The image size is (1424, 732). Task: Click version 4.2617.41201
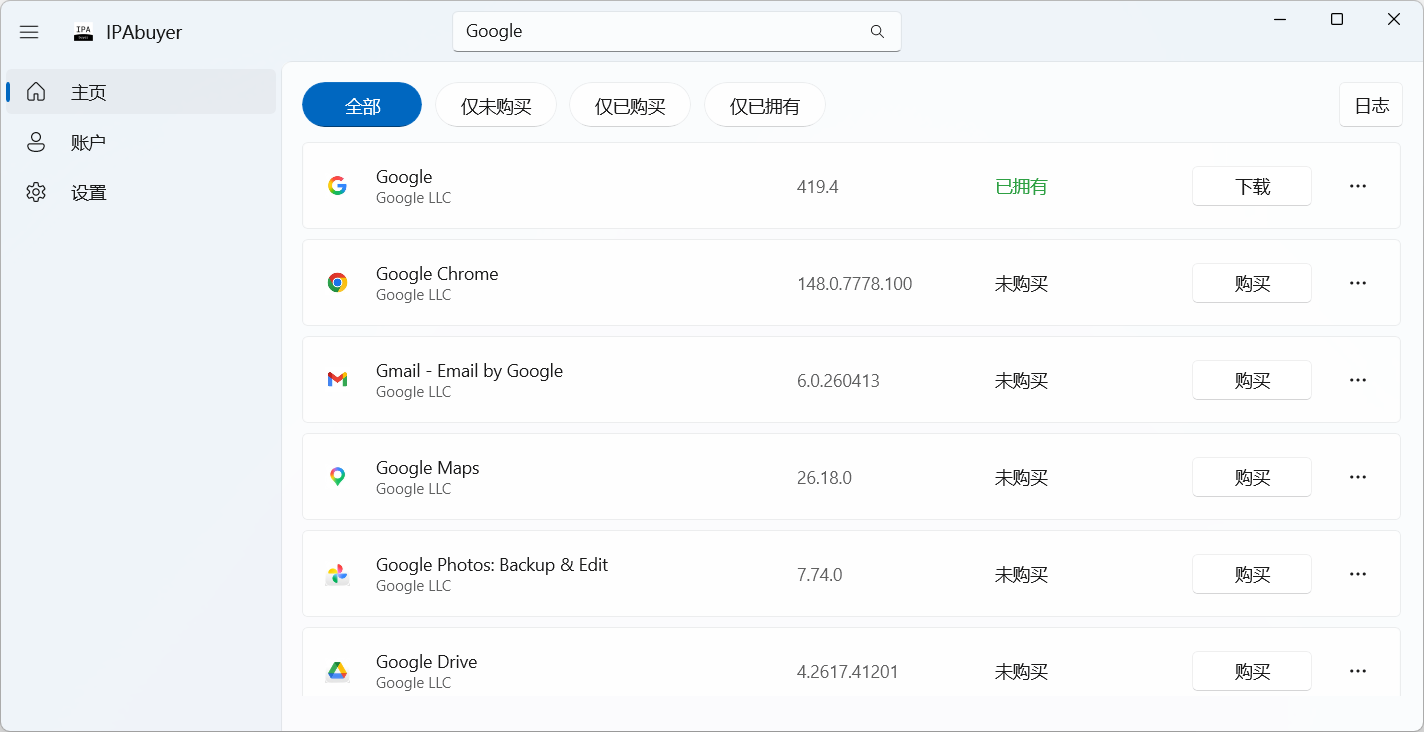(x=848, y=672)
